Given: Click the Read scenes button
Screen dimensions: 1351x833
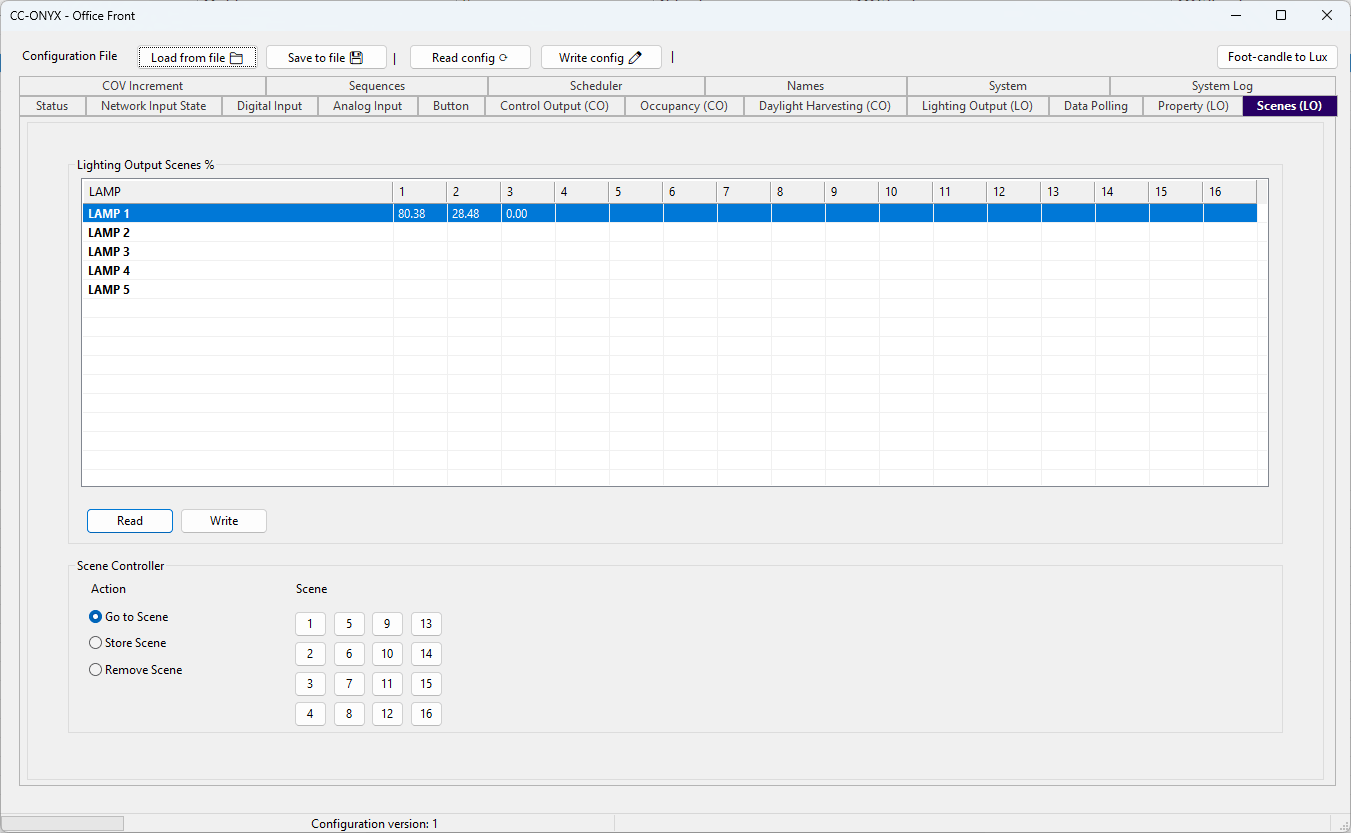Looking at the screenshot, I should (x=130, y=521).
